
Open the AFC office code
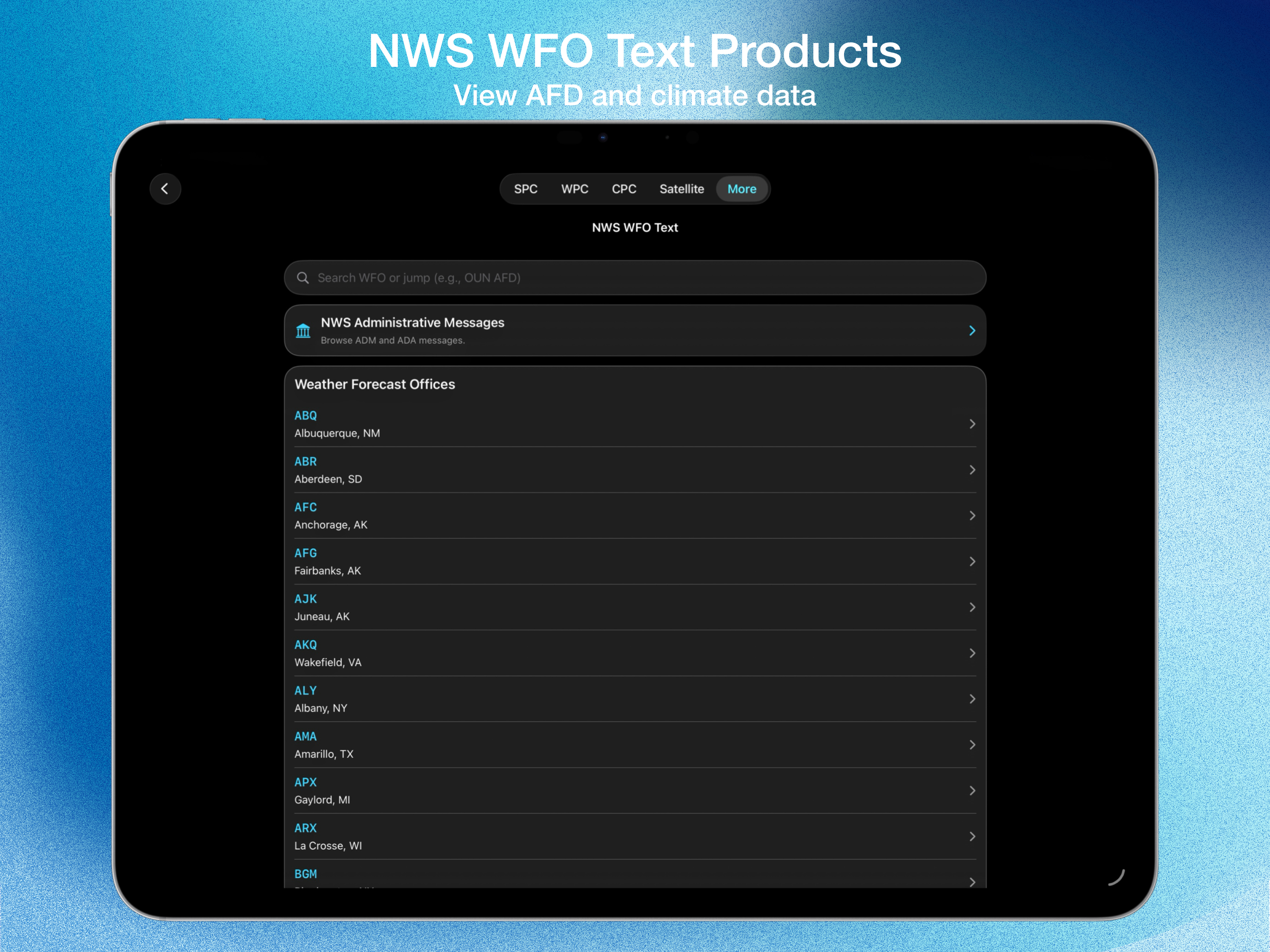(306, 507)
